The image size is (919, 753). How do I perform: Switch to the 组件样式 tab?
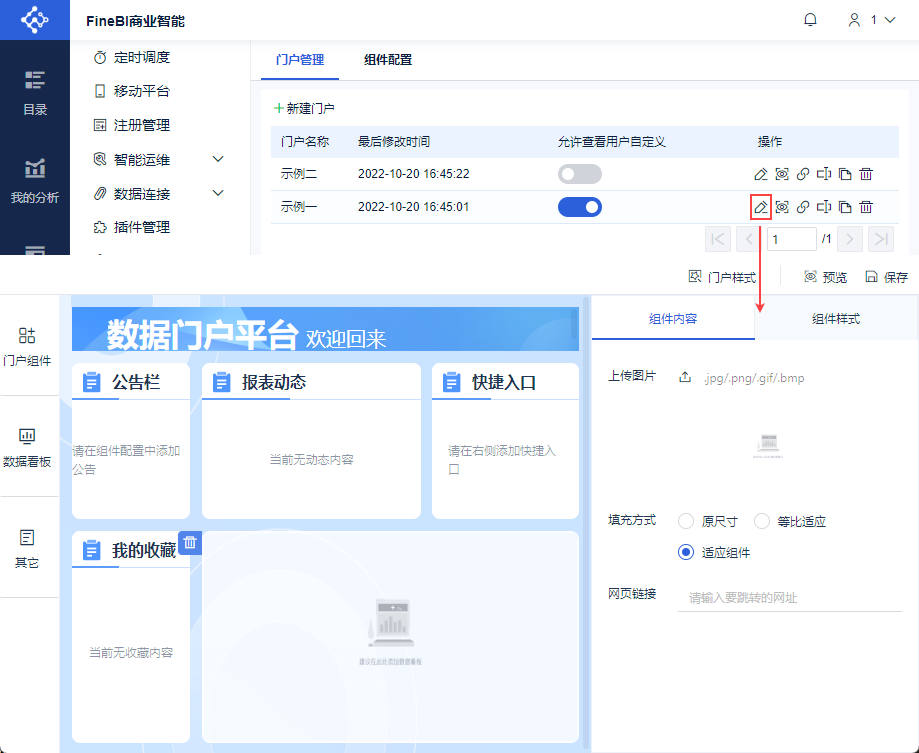tap(836, 319)
